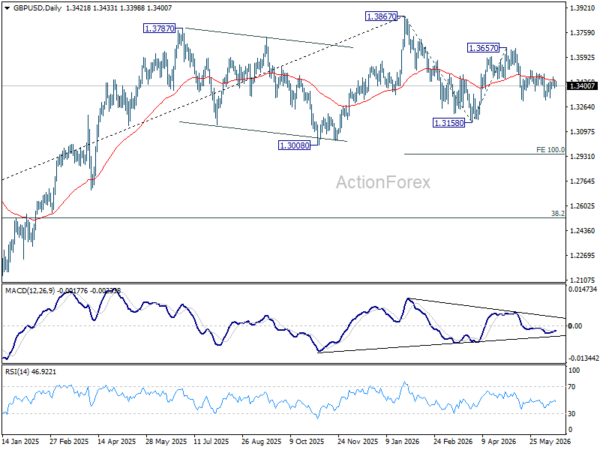Click the FE 100.0 projection label
600x450 pixels.
(550, 150)
